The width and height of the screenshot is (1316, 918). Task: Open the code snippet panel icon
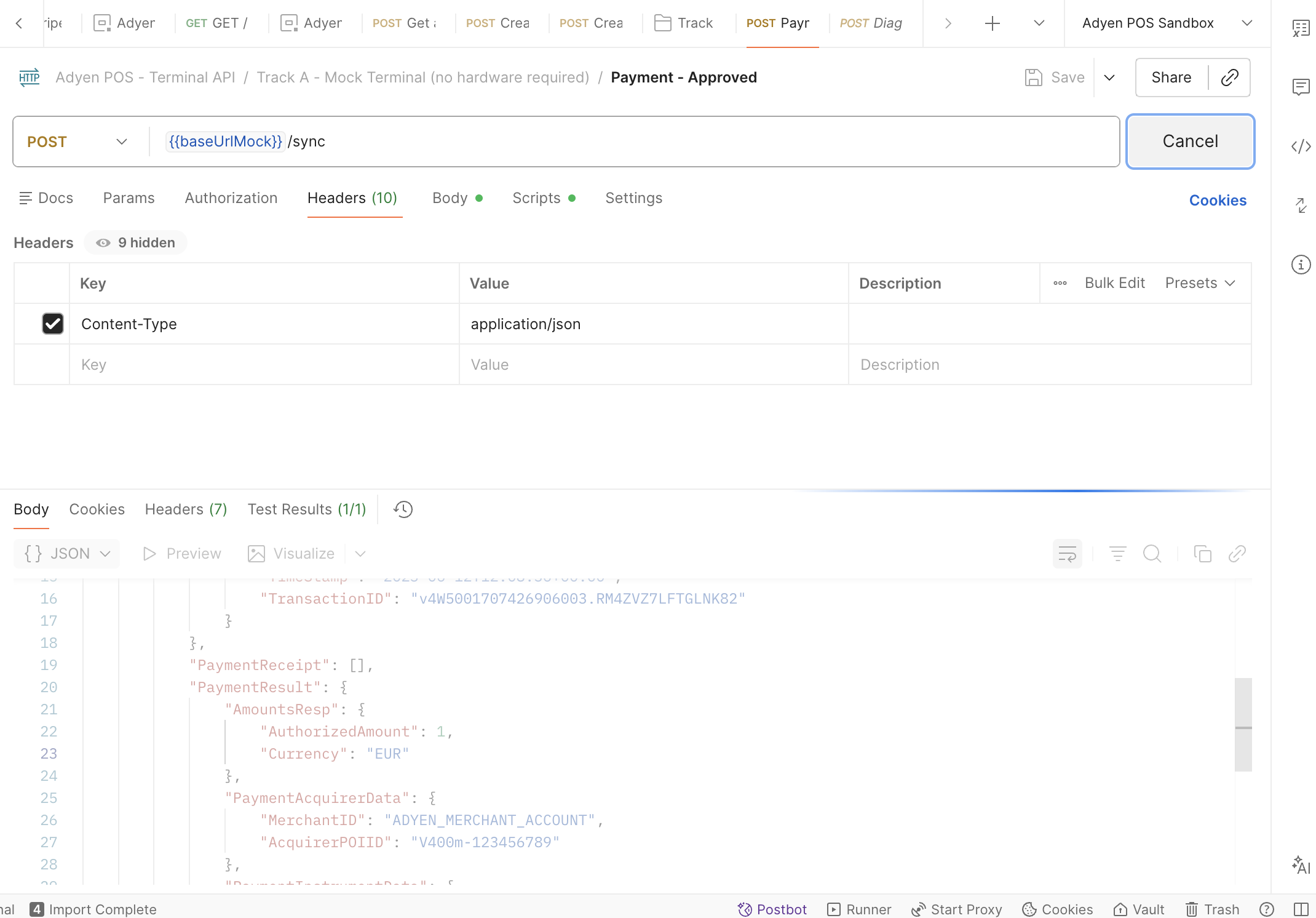pos(1301,146)
